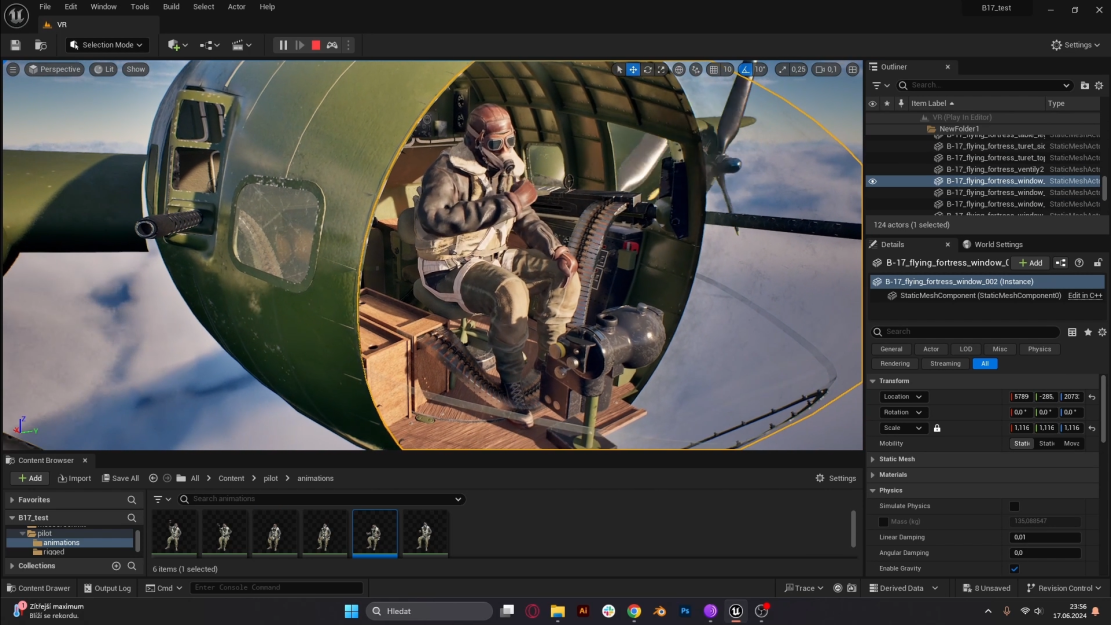This screenshot has width=1111, height=625.
Task: Click the Outliner filter options icon
Action: tap(880, 86)
